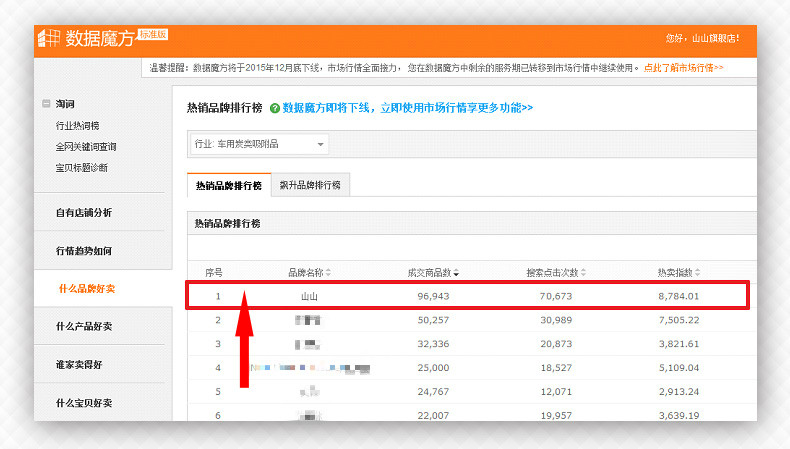Image resolution: width=790 pixels, height=449 pixels.
Task: Open the 行业 industry dropdown
Action: [x=258, y=144]
